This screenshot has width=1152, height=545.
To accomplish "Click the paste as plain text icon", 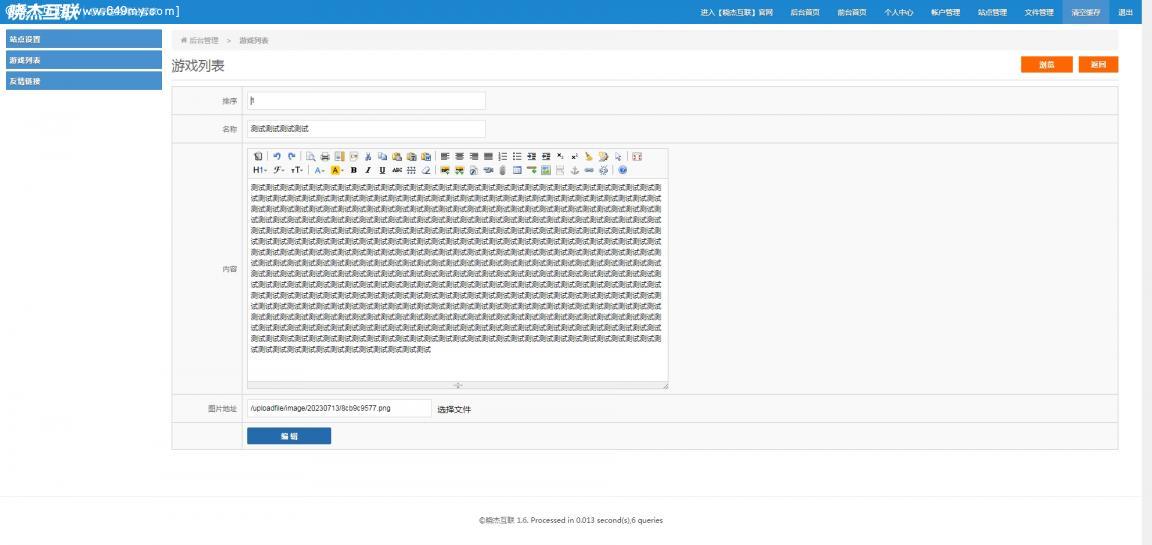I will [x=411, y=156].
